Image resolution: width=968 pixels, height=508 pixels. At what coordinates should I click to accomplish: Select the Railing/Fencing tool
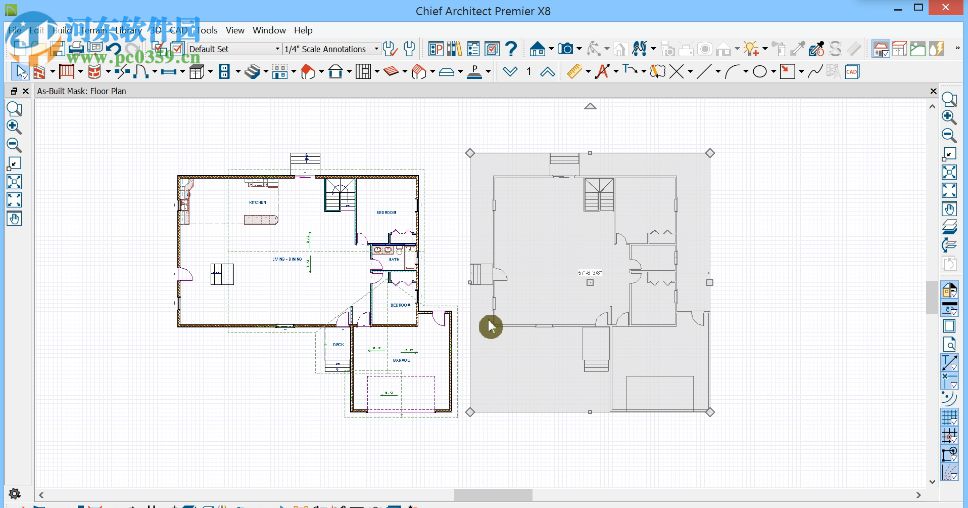67,72
